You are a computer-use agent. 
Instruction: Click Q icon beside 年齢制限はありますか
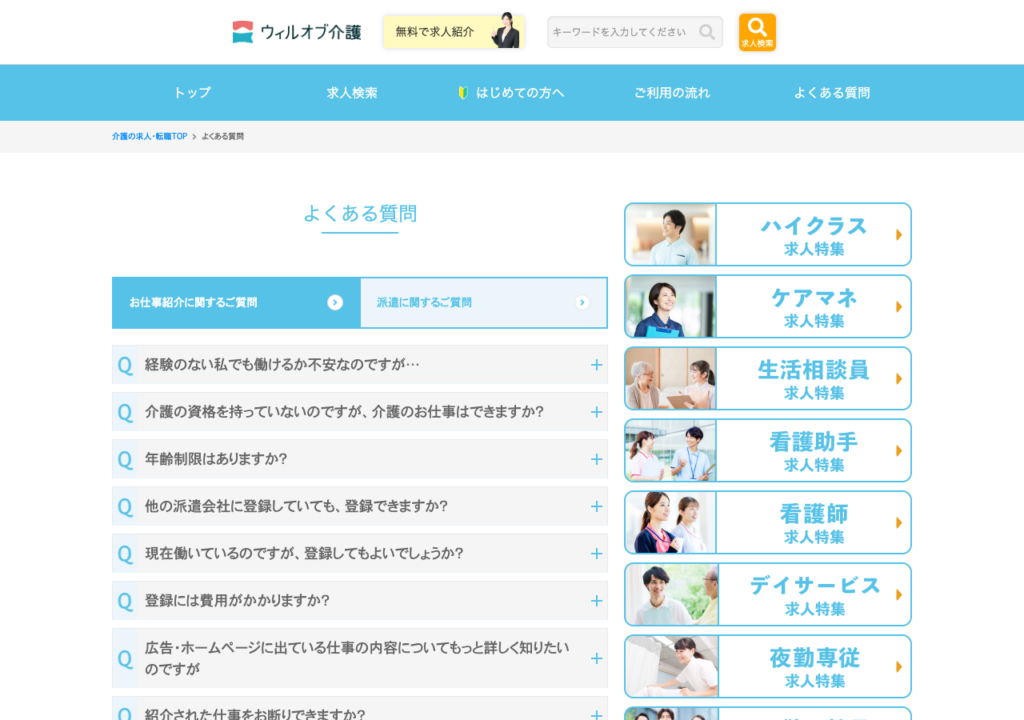click(125, 459)
